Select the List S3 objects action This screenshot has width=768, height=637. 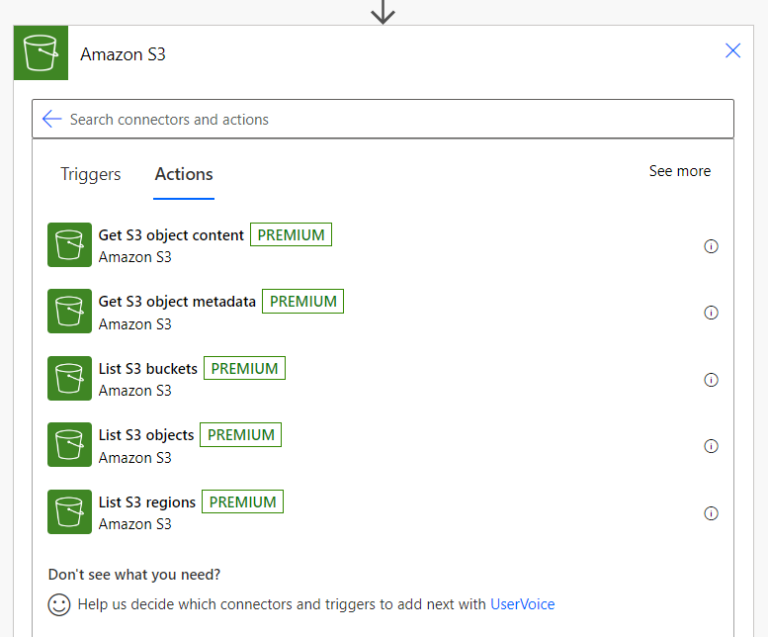383,445
